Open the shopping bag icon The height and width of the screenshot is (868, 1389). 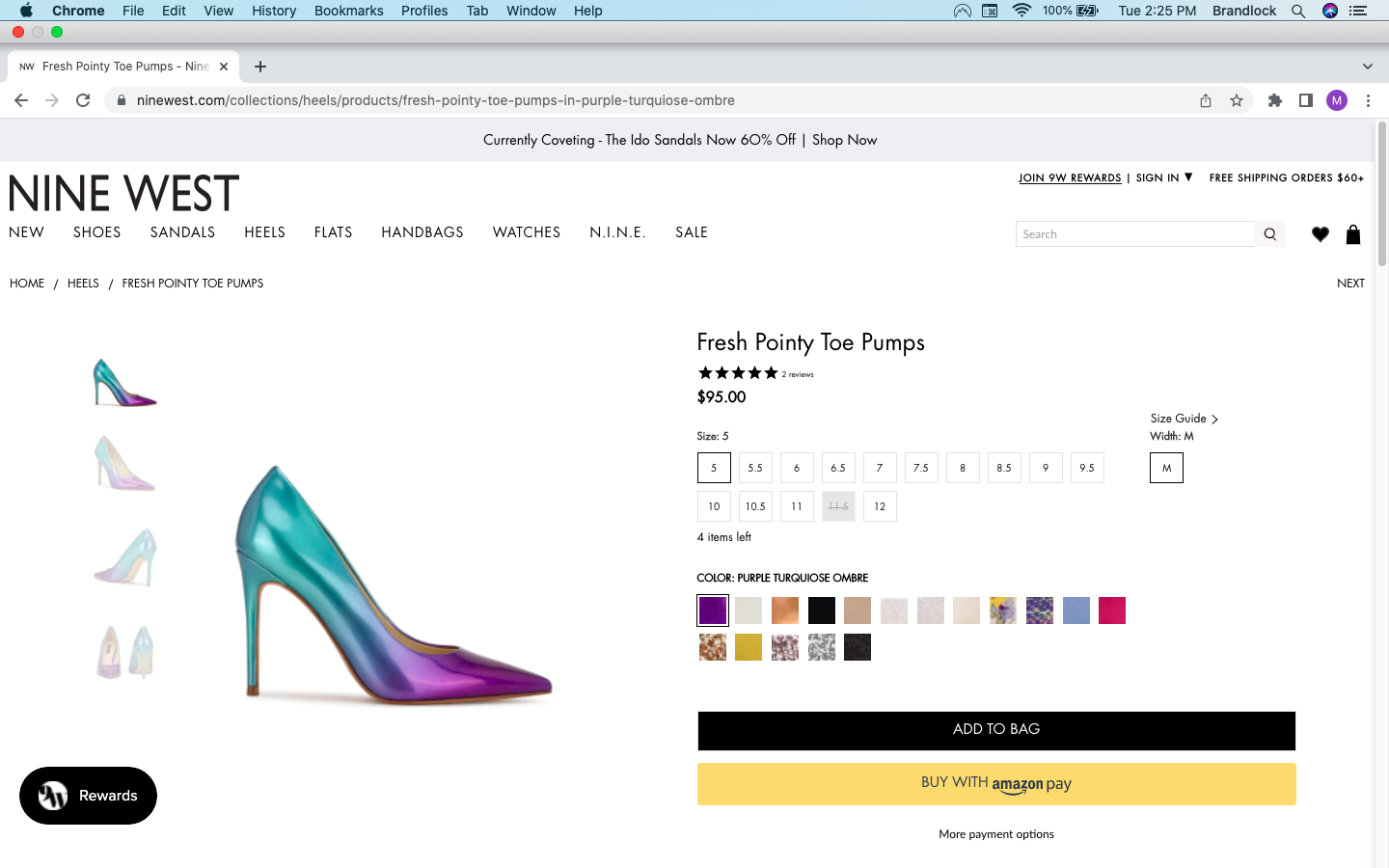pos(1353,234)
